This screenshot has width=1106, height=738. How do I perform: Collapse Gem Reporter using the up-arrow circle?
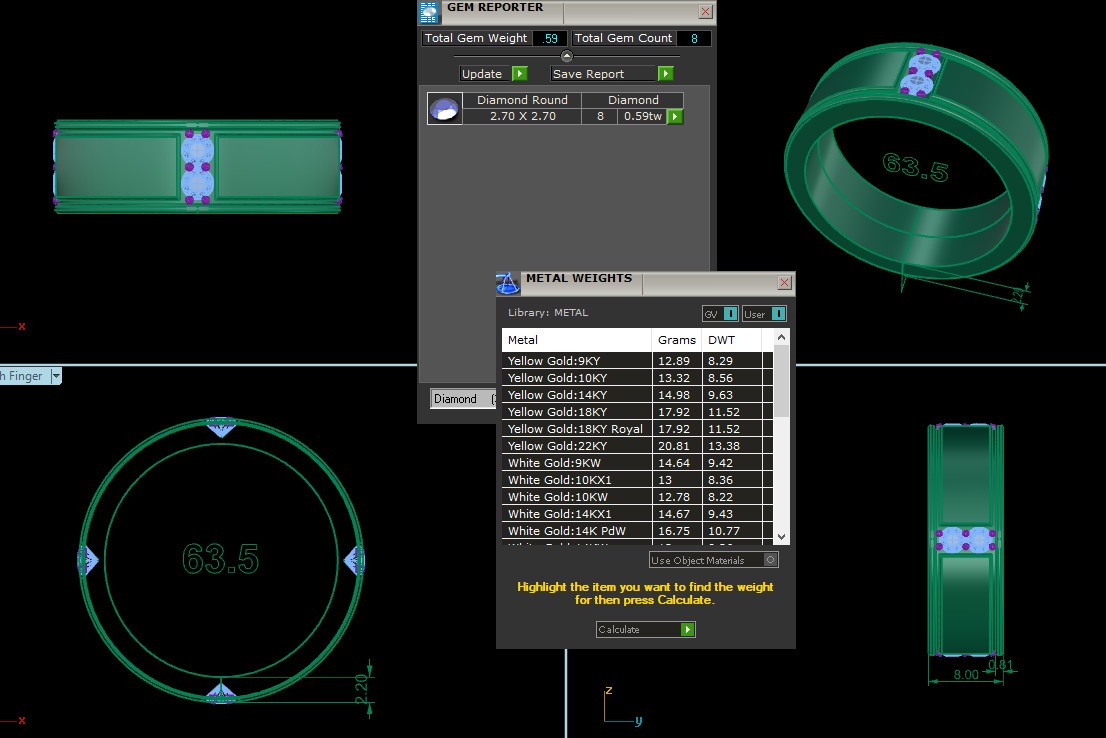567,56
